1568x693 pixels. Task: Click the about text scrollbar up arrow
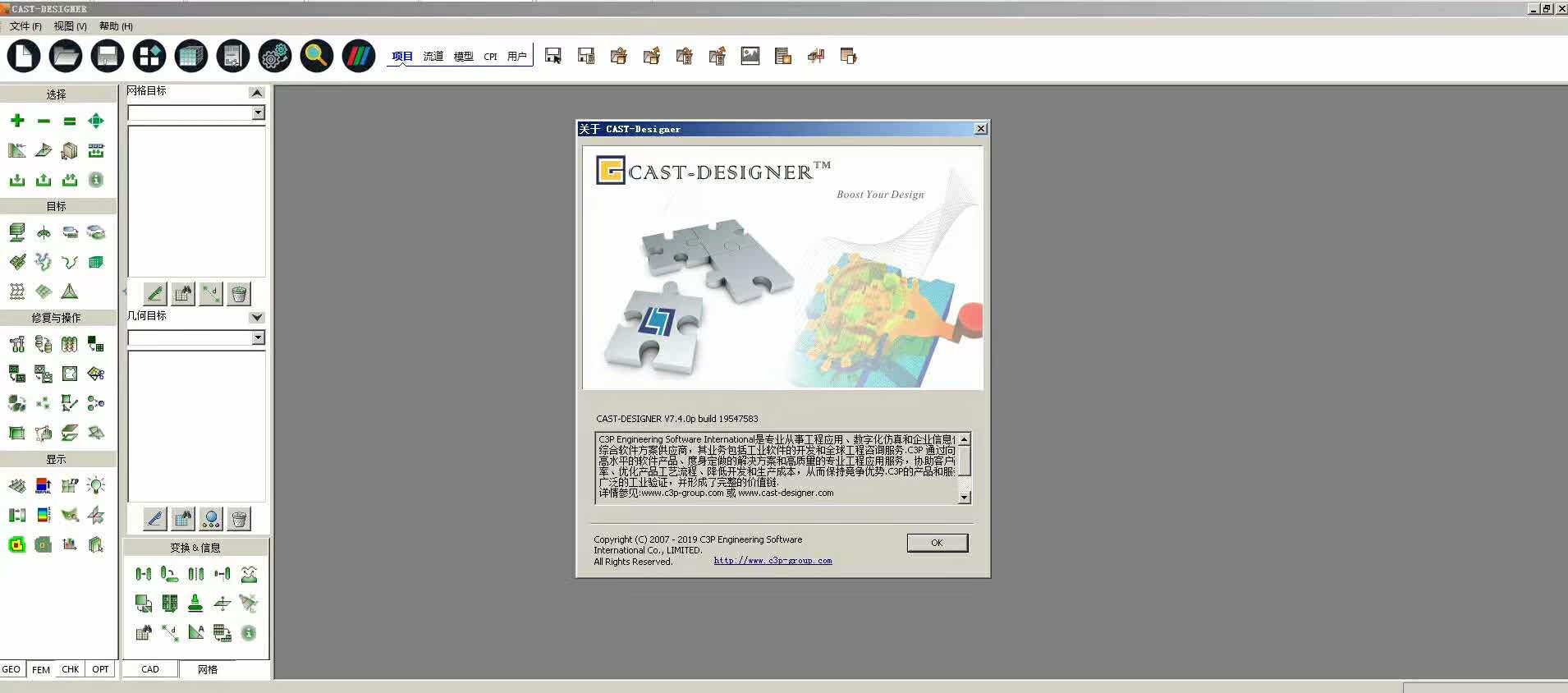(x=965, y=439)
